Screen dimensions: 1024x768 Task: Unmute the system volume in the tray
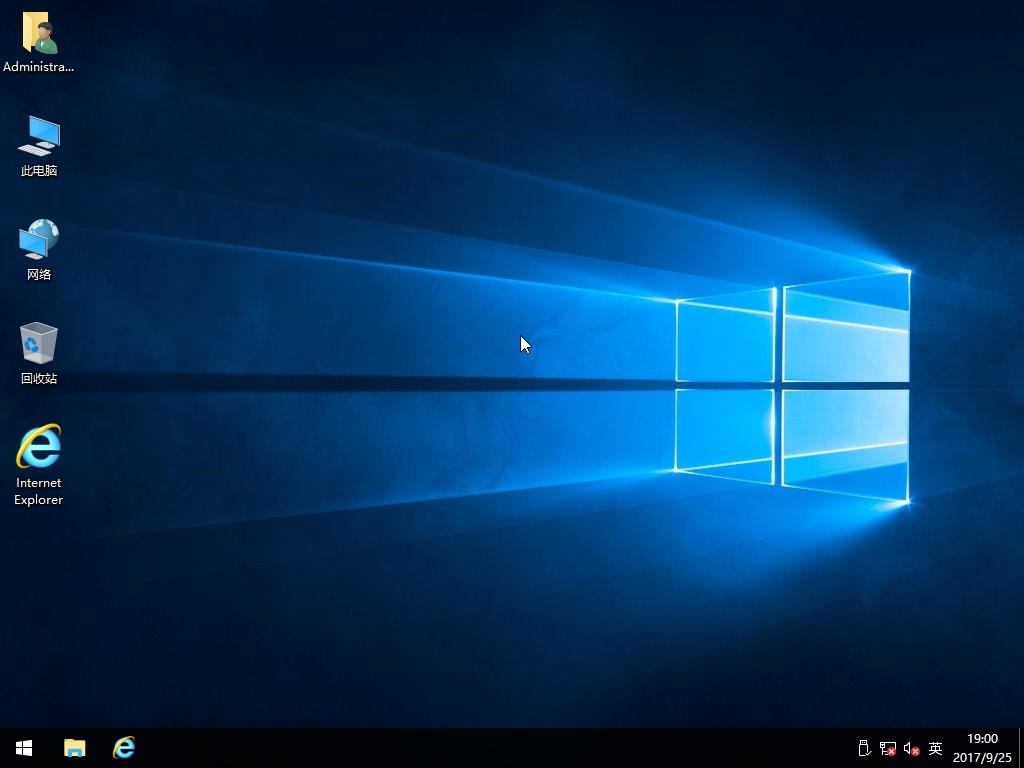tap(910, 748)
